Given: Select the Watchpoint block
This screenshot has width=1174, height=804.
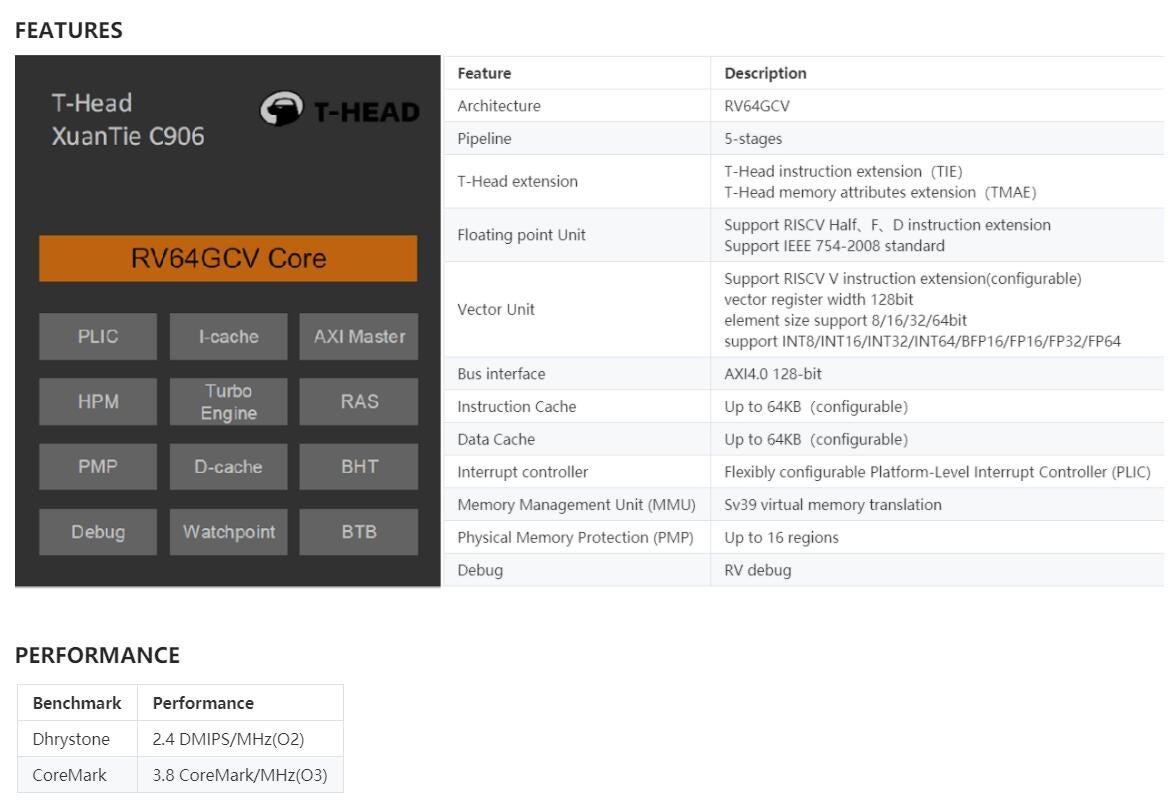Looking at the screenshot, I should pyautogui.click(x=228, y=532).
